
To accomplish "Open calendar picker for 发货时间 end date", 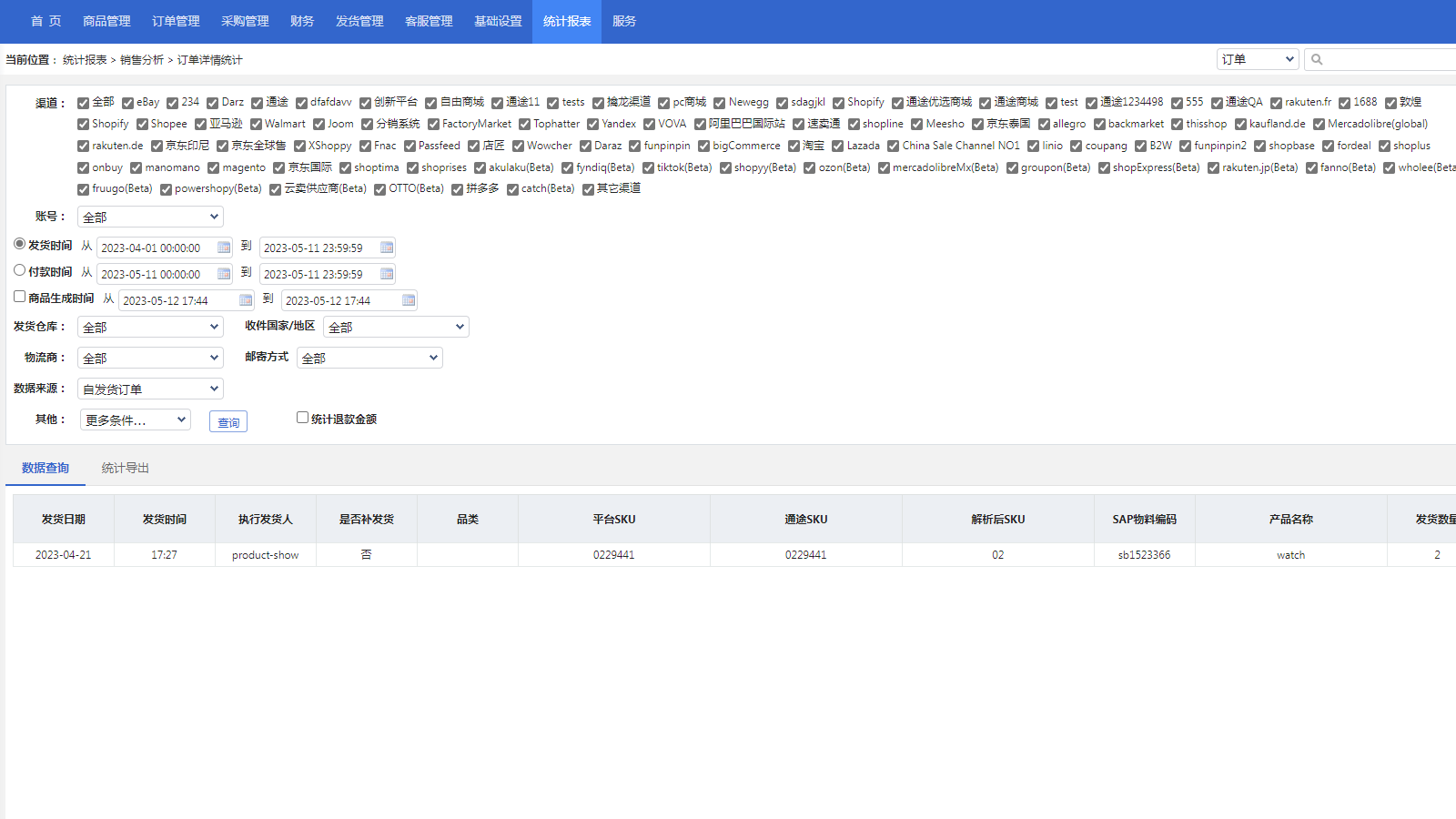I will 387,248.
